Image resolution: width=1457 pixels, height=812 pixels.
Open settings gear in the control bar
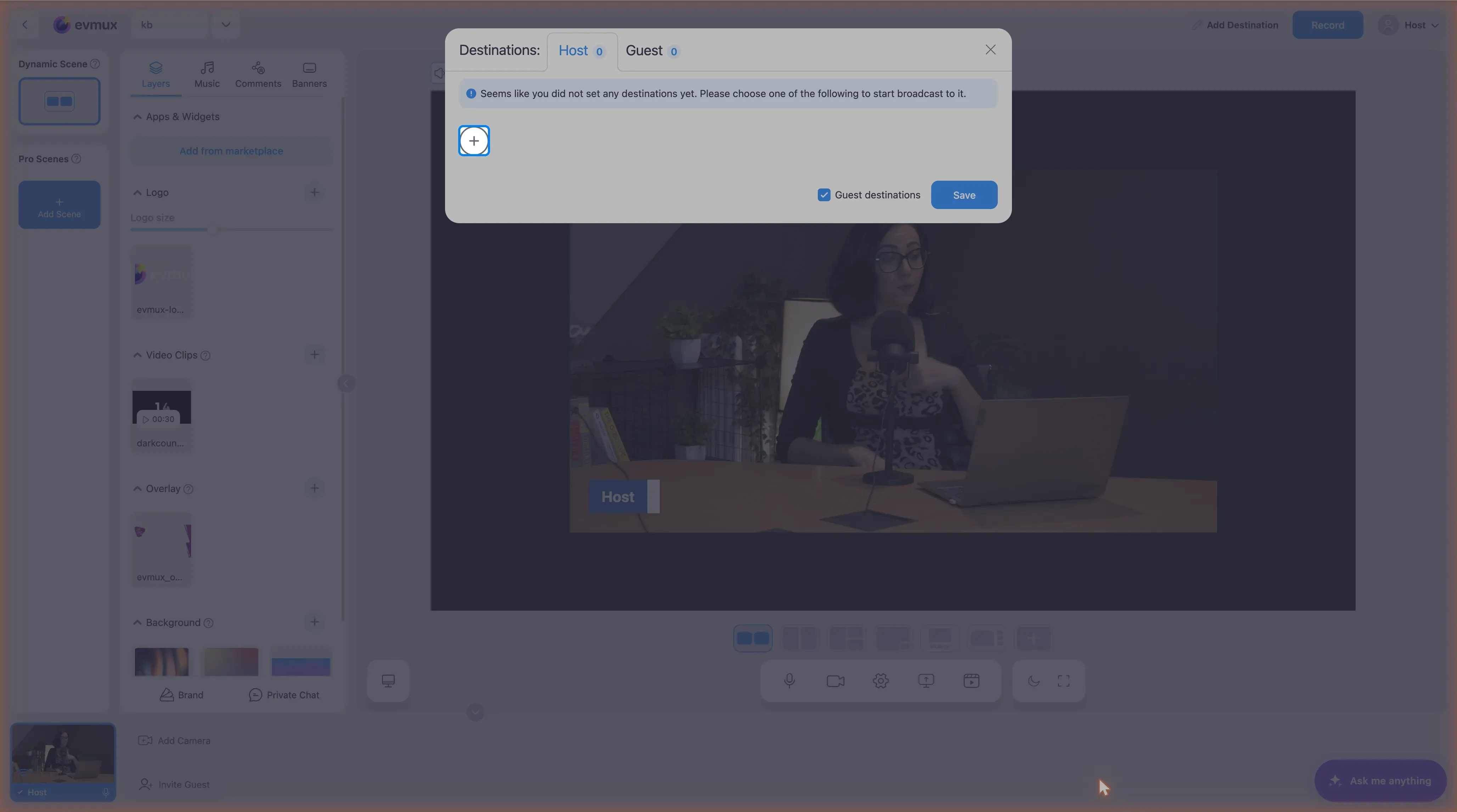tap(881, 681)
